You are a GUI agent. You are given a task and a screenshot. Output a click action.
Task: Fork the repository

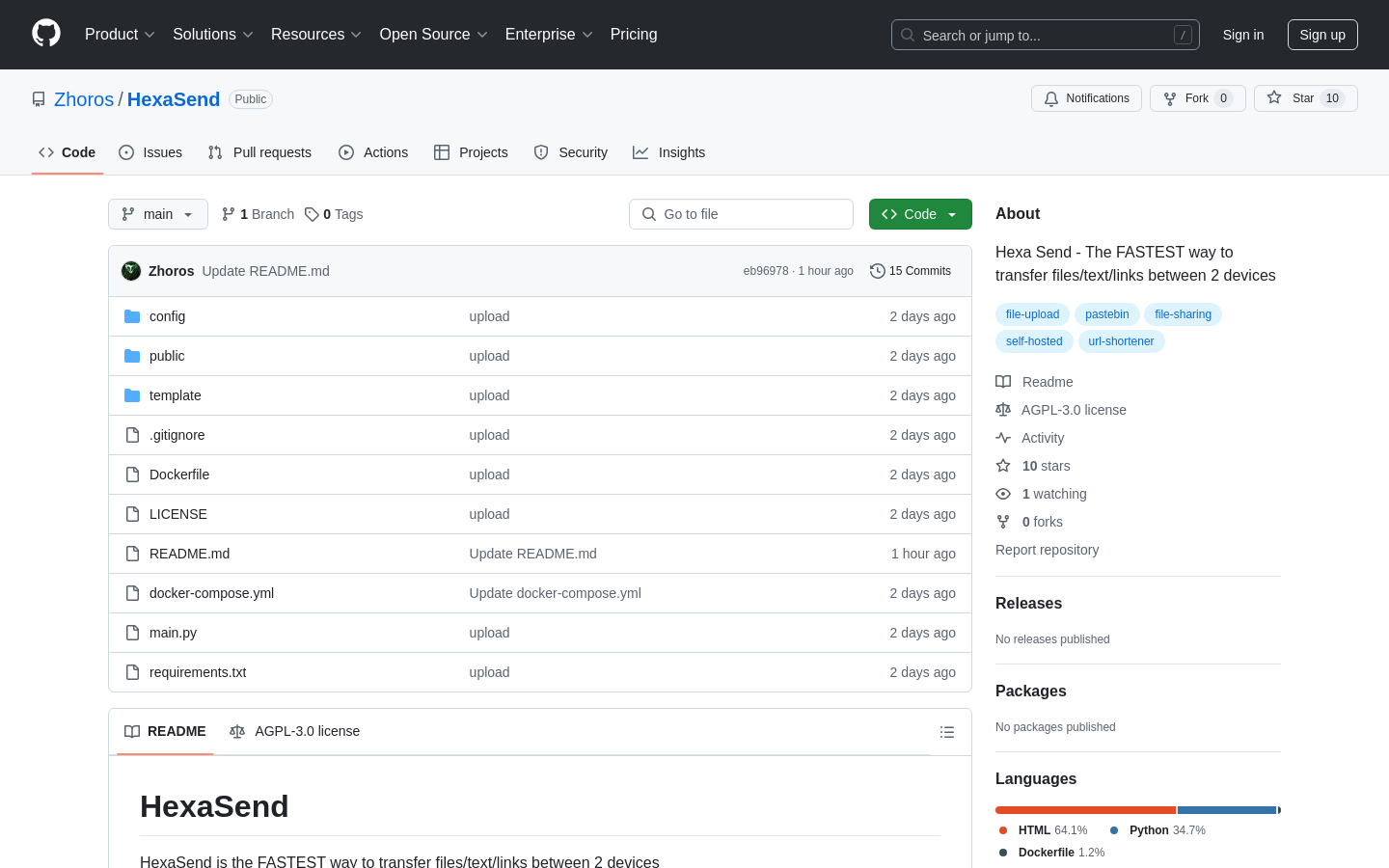click(1197, 98)
